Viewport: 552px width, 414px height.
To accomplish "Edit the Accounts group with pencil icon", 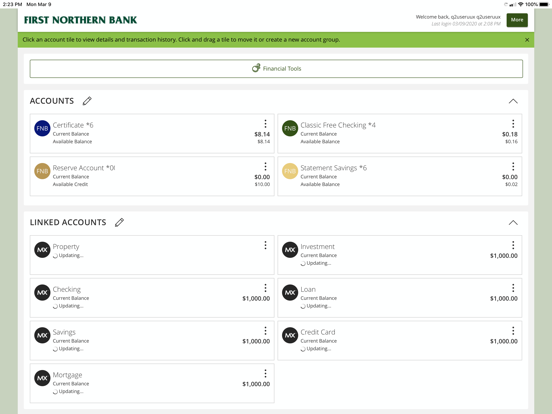I will coord(87,101).
